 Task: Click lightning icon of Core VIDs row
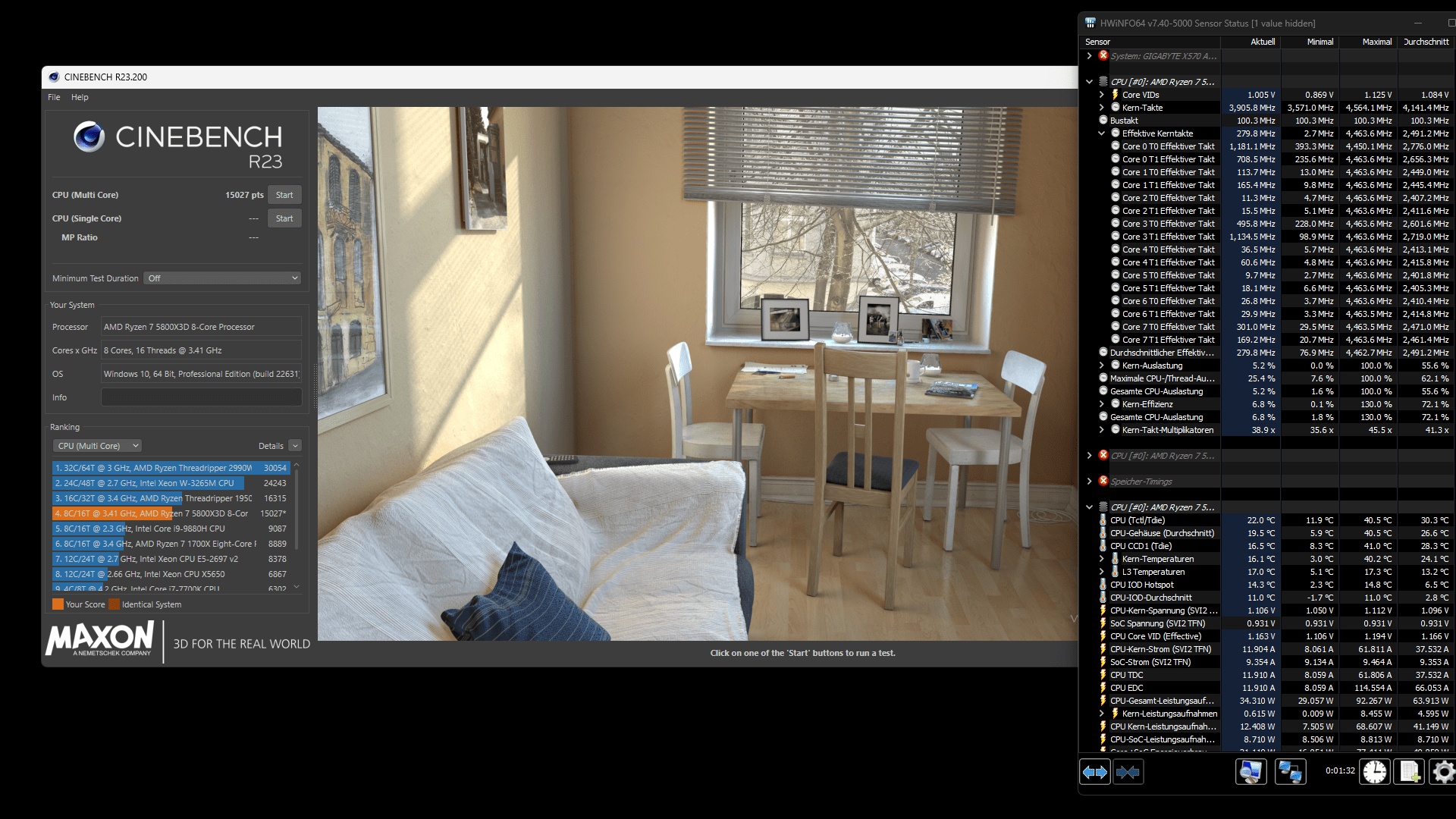click(1116, 95)
